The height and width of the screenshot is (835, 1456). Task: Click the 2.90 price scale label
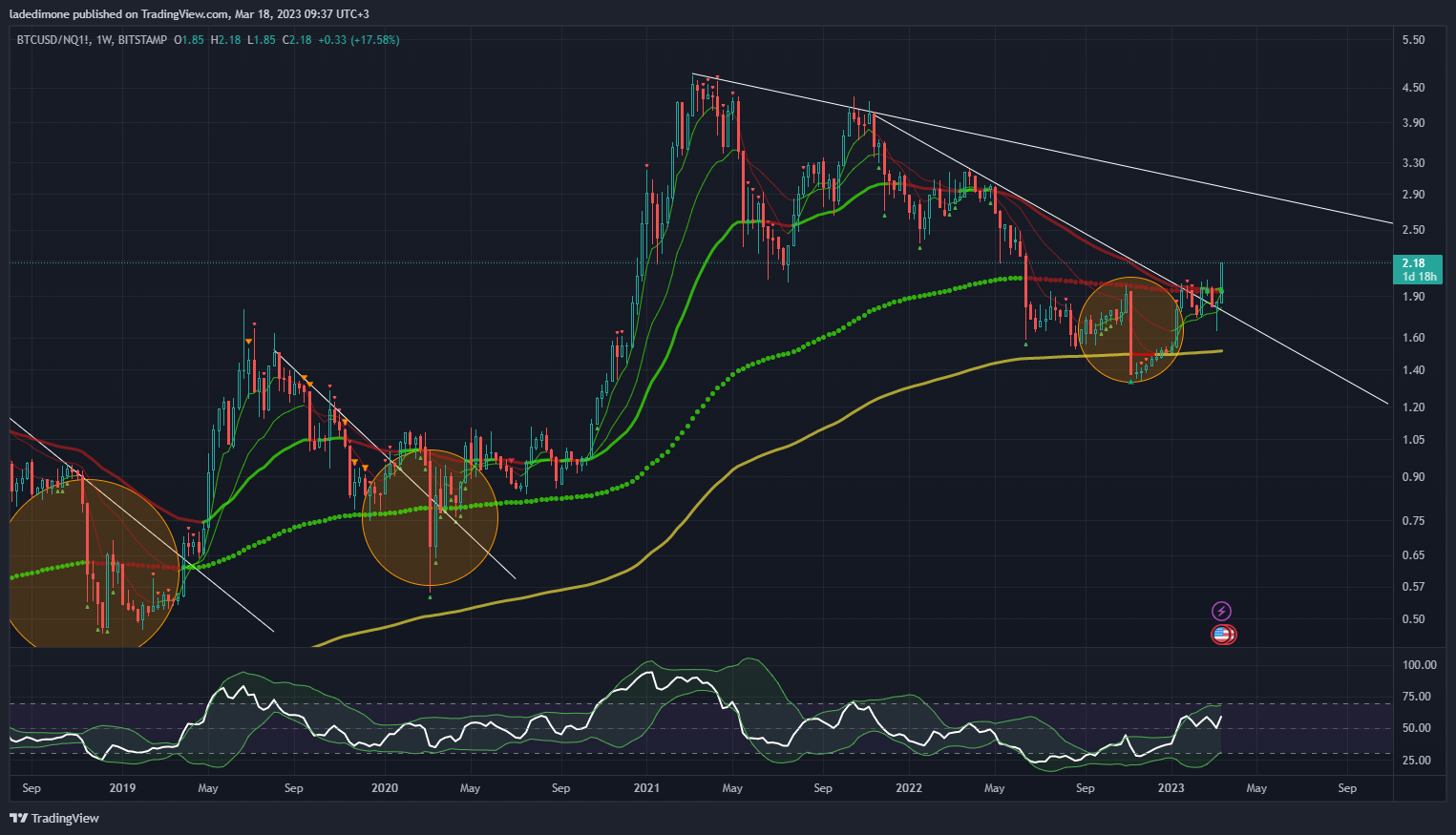coord(1413,195)
